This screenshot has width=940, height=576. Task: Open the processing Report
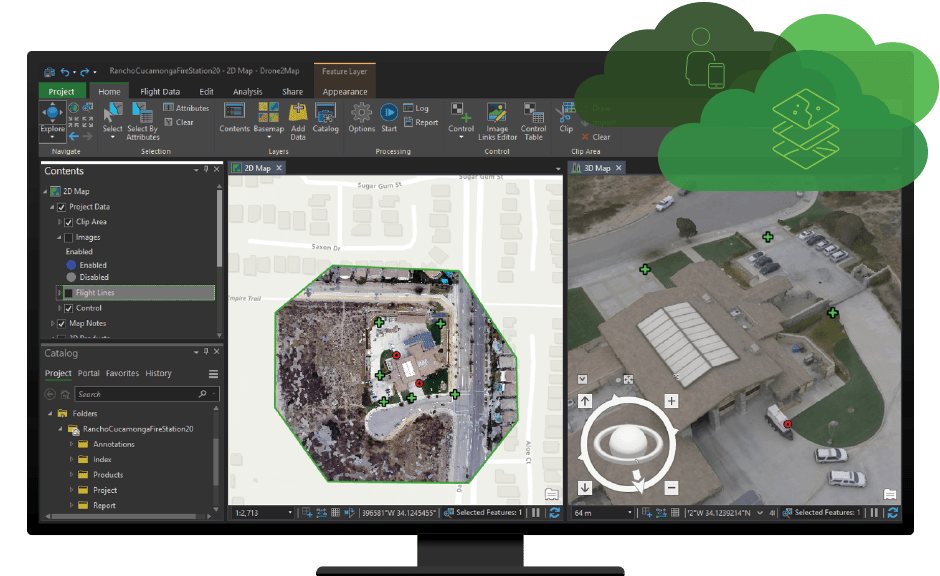pyautogui.click(x=421, y=122)
